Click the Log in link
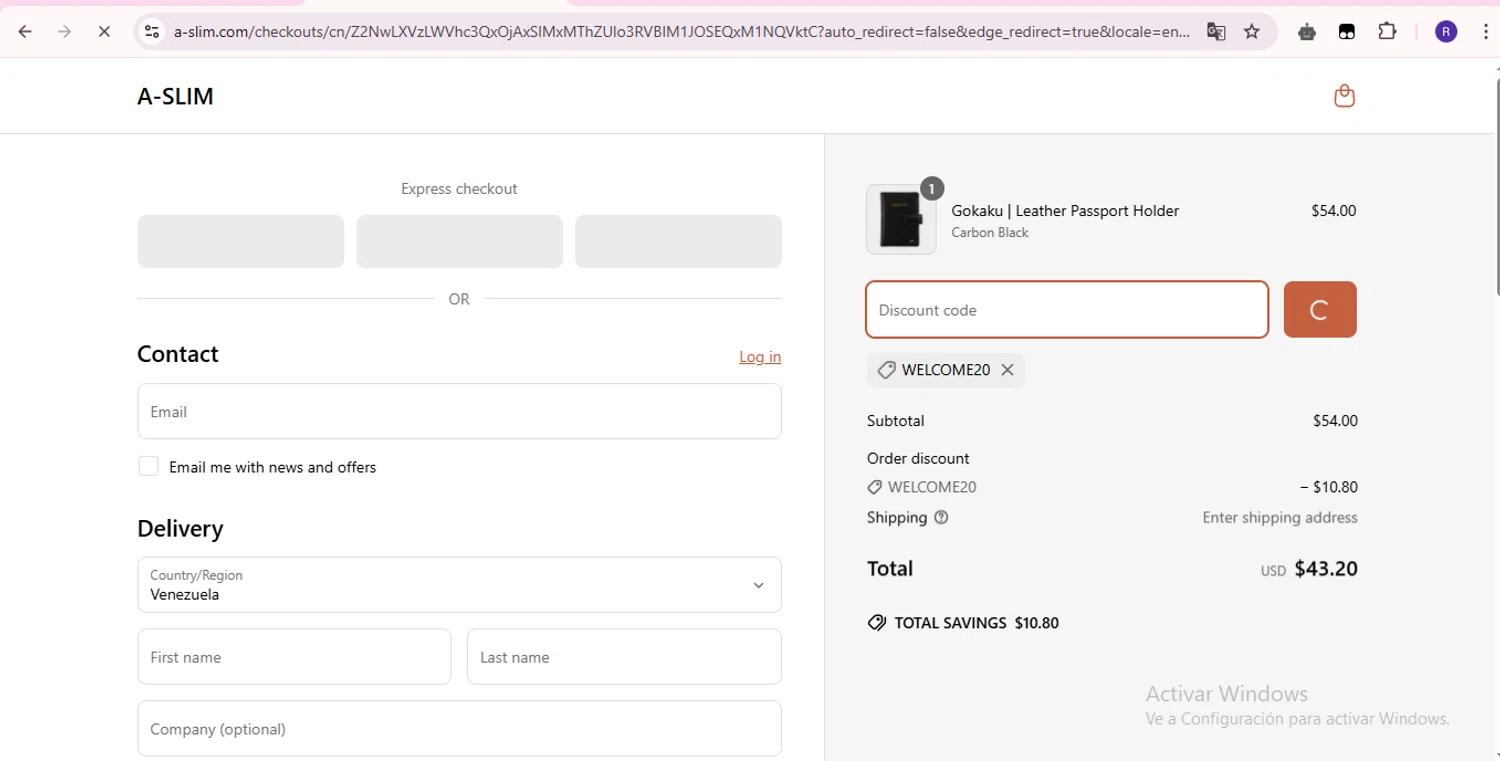The height and width of the screenshot is (761, 1500). (x=760, y=357)
